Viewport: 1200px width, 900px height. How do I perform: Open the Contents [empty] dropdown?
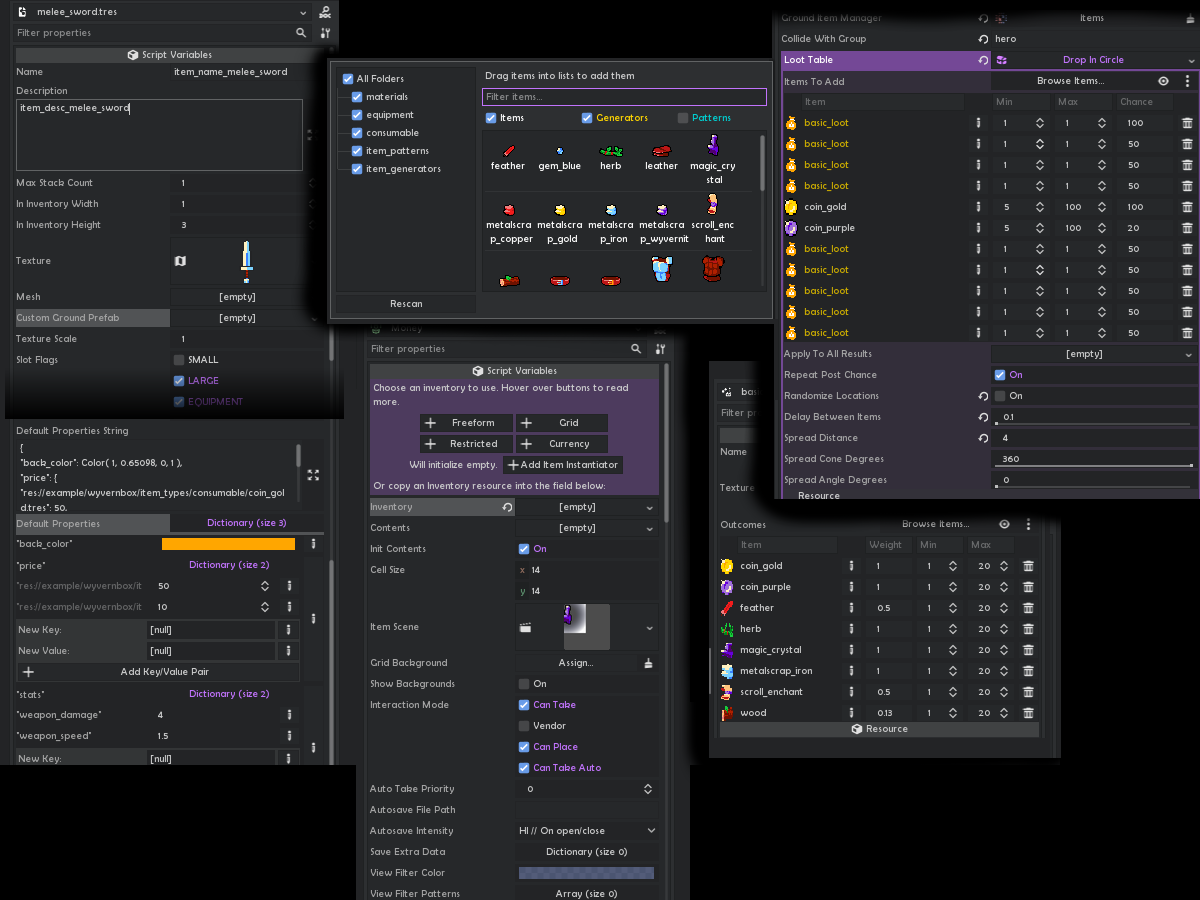pos(587,528)
